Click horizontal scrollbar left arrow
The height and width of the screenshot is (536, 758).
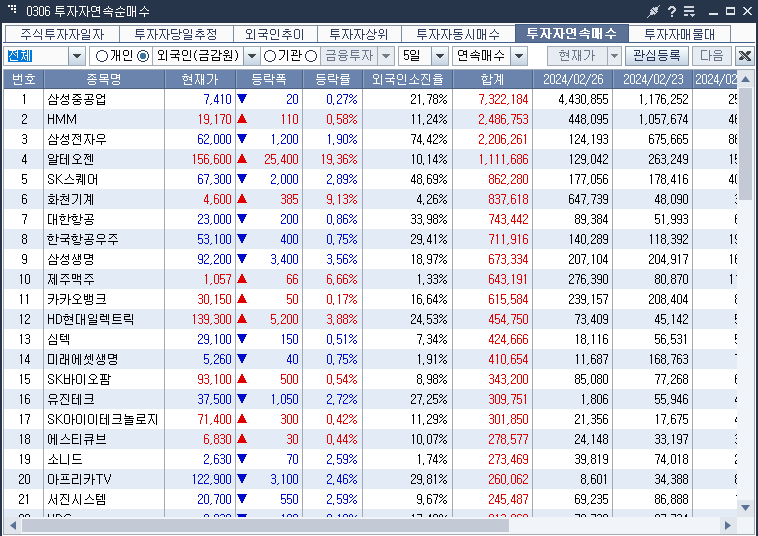point(13,525)
